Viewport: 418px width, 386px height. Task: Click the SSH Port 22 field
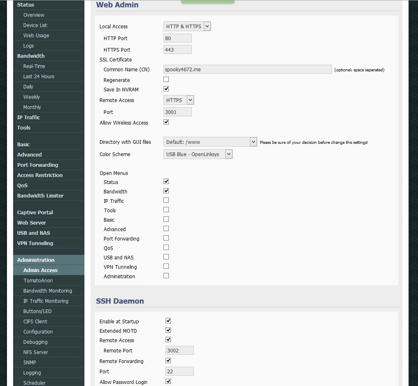pos(179,371)
